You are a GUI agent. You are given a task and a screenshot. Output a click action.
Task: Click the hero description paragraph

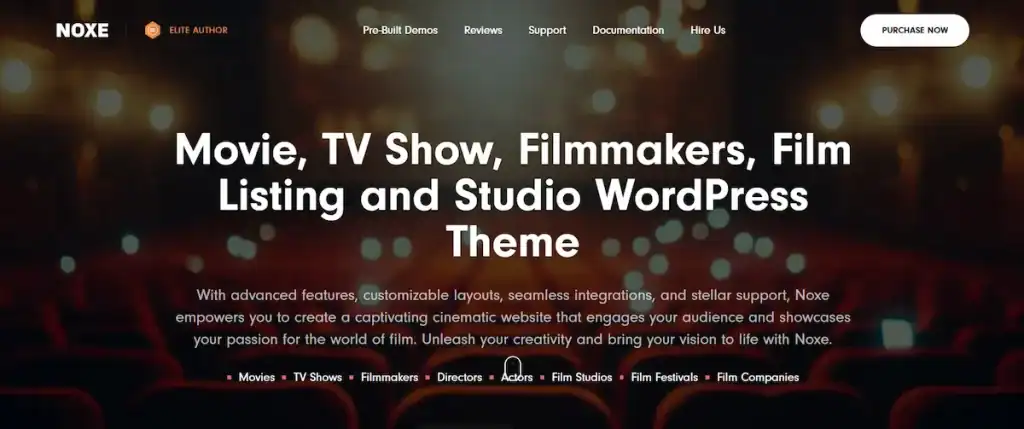tap(513, 317)
